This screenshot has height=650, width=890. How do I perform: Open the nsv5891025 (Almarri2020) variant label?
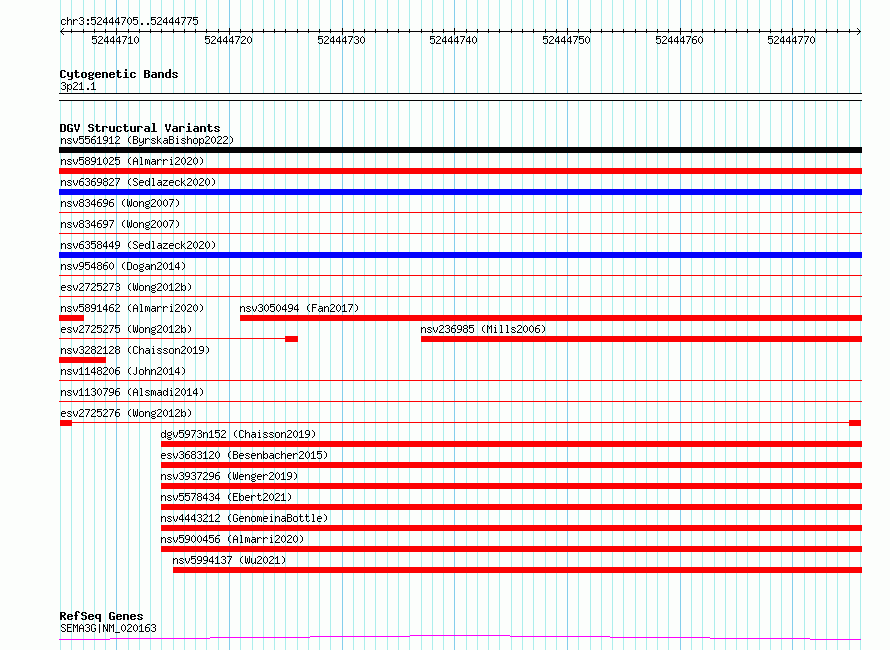point(132,161)
